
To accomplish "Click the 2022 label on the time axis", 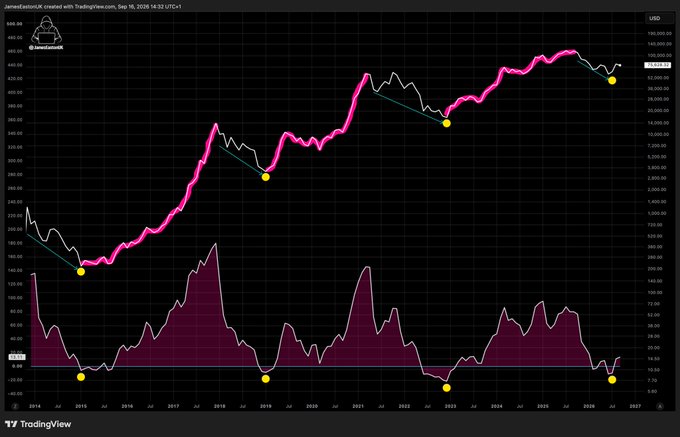I will point(404,407).
